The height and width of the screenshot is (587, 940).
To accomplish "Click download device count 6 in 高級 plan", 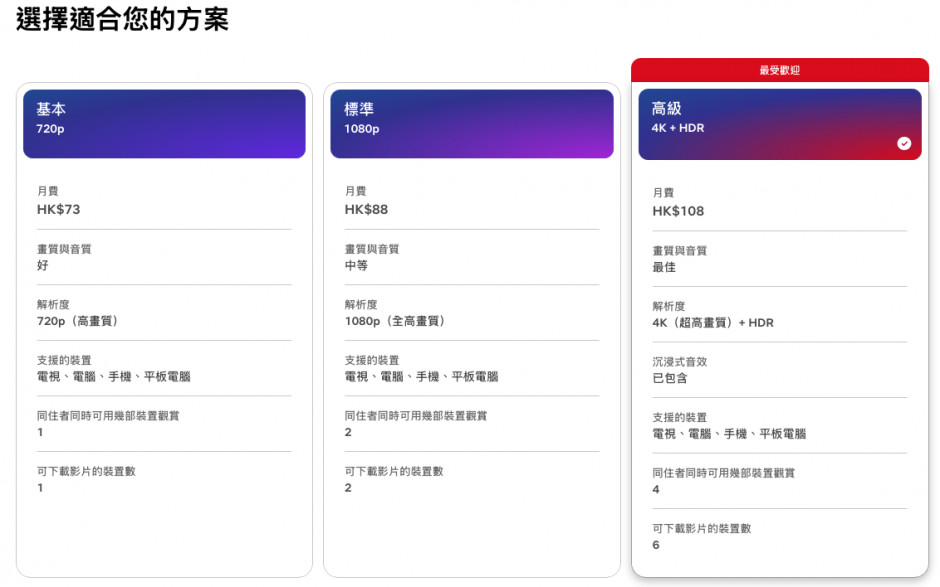I will point(656,545).
